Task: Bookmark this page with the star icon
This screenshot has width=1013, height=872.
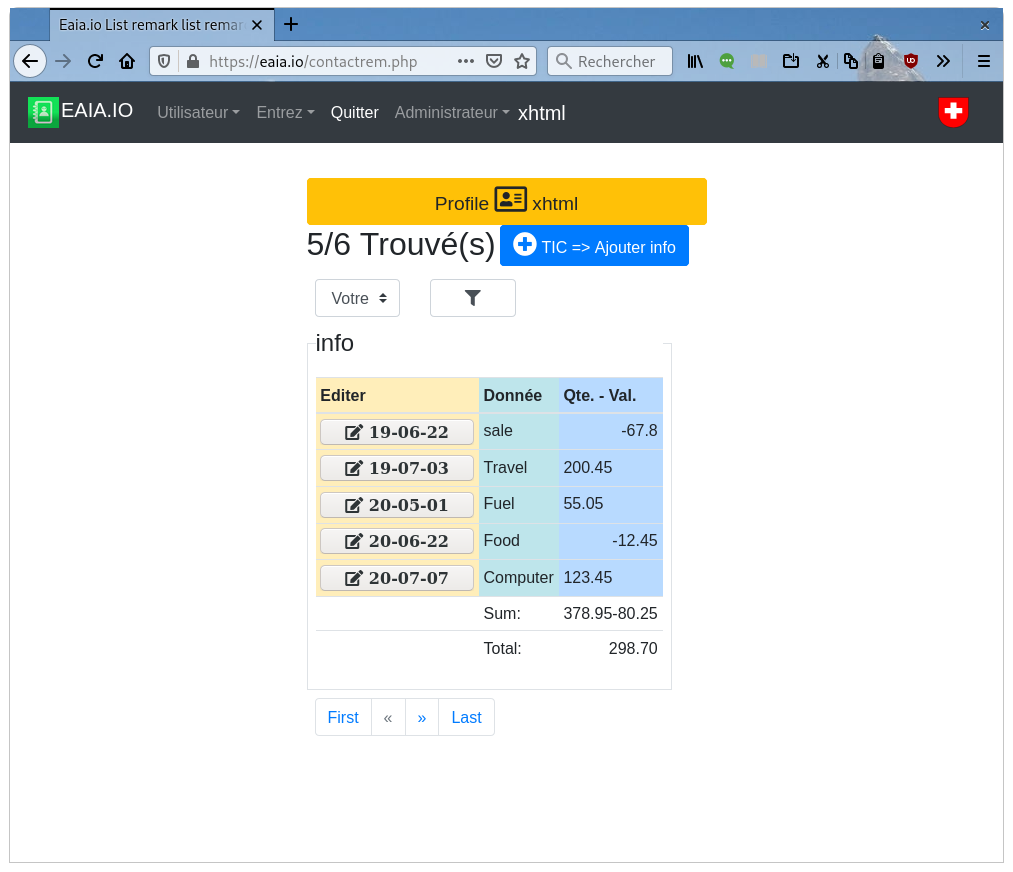Action: click(521, 61)
